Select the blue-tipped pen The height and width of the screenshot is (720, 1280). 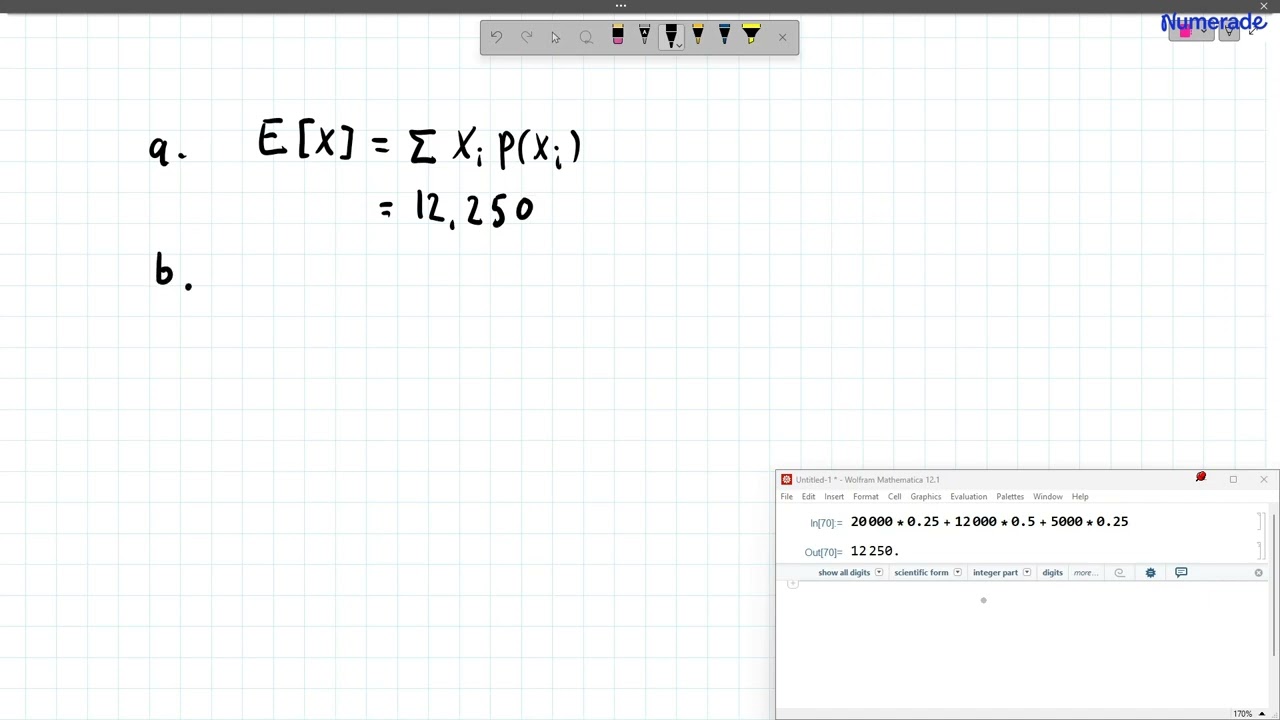point(724,36)
